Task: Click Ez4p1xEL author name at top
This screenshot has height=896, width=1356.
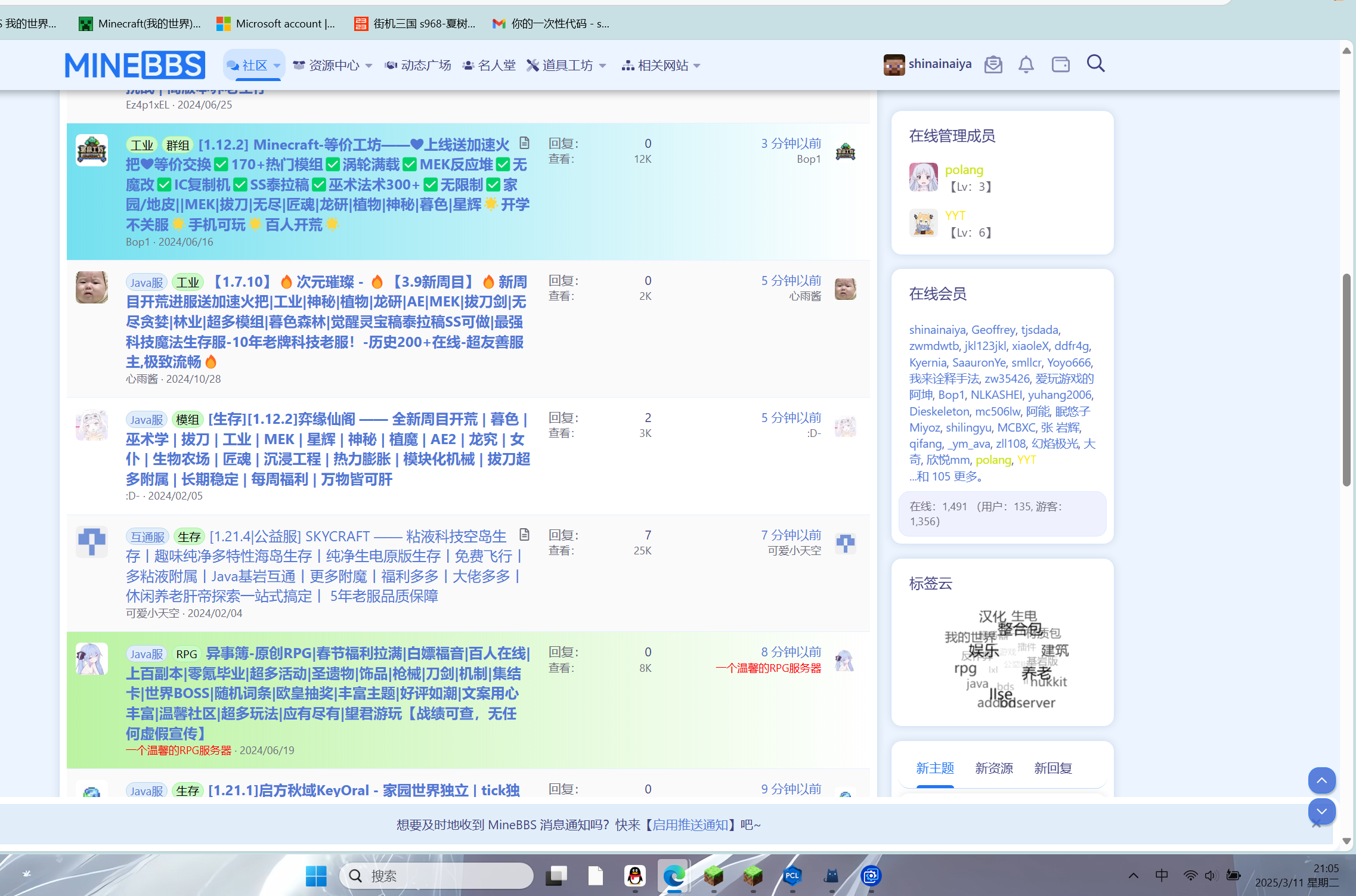Action: (x=147, y=105)
